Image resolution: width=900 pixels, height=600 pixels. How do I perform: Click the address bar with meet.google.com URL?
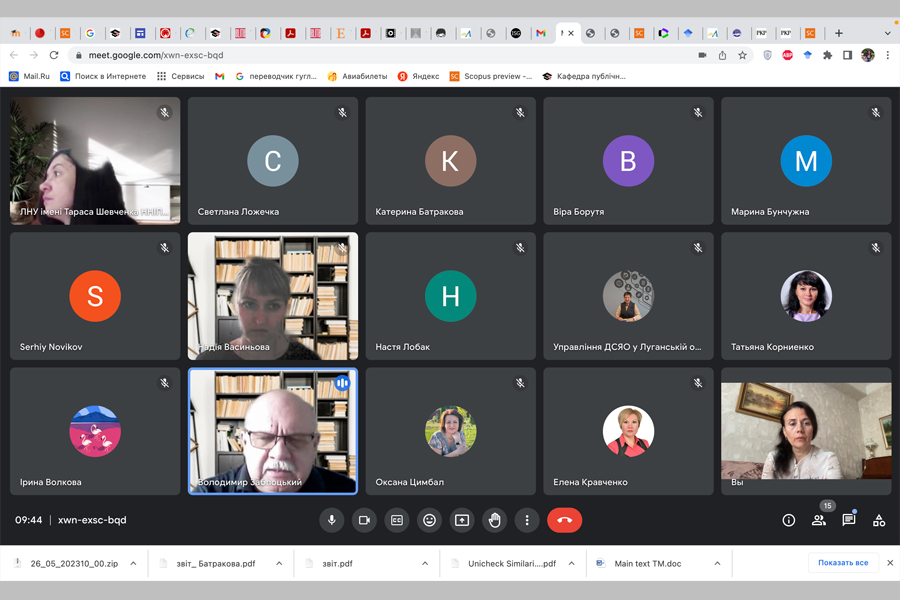point(379,55)
